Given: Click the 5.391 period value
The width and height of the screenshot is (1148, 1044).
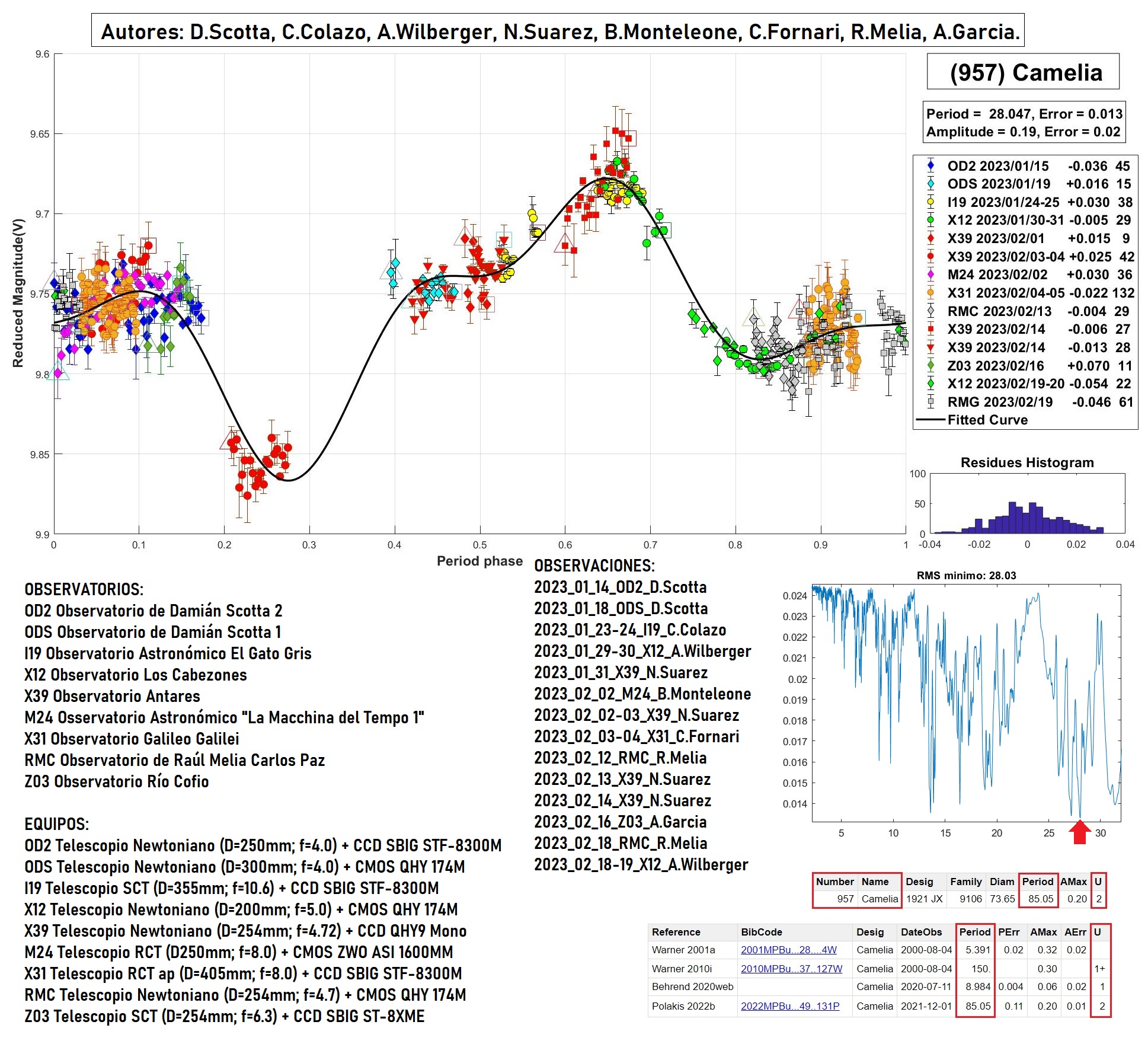Looking at the screenshot, I should tap(977, 950).
